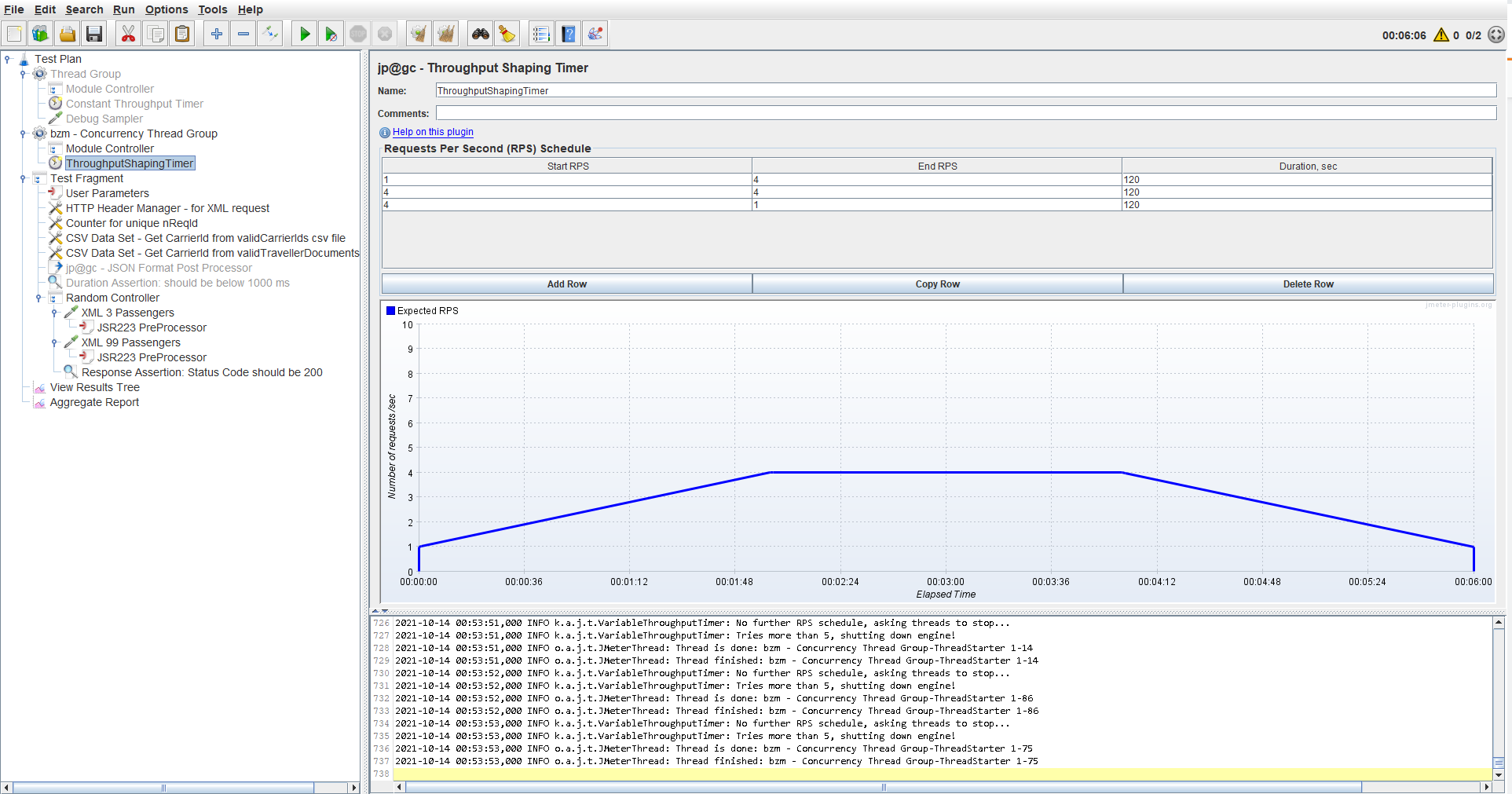Click the Clear All double broom icon
Viewport: 1512px width, 794px height.
click(446, 34)
